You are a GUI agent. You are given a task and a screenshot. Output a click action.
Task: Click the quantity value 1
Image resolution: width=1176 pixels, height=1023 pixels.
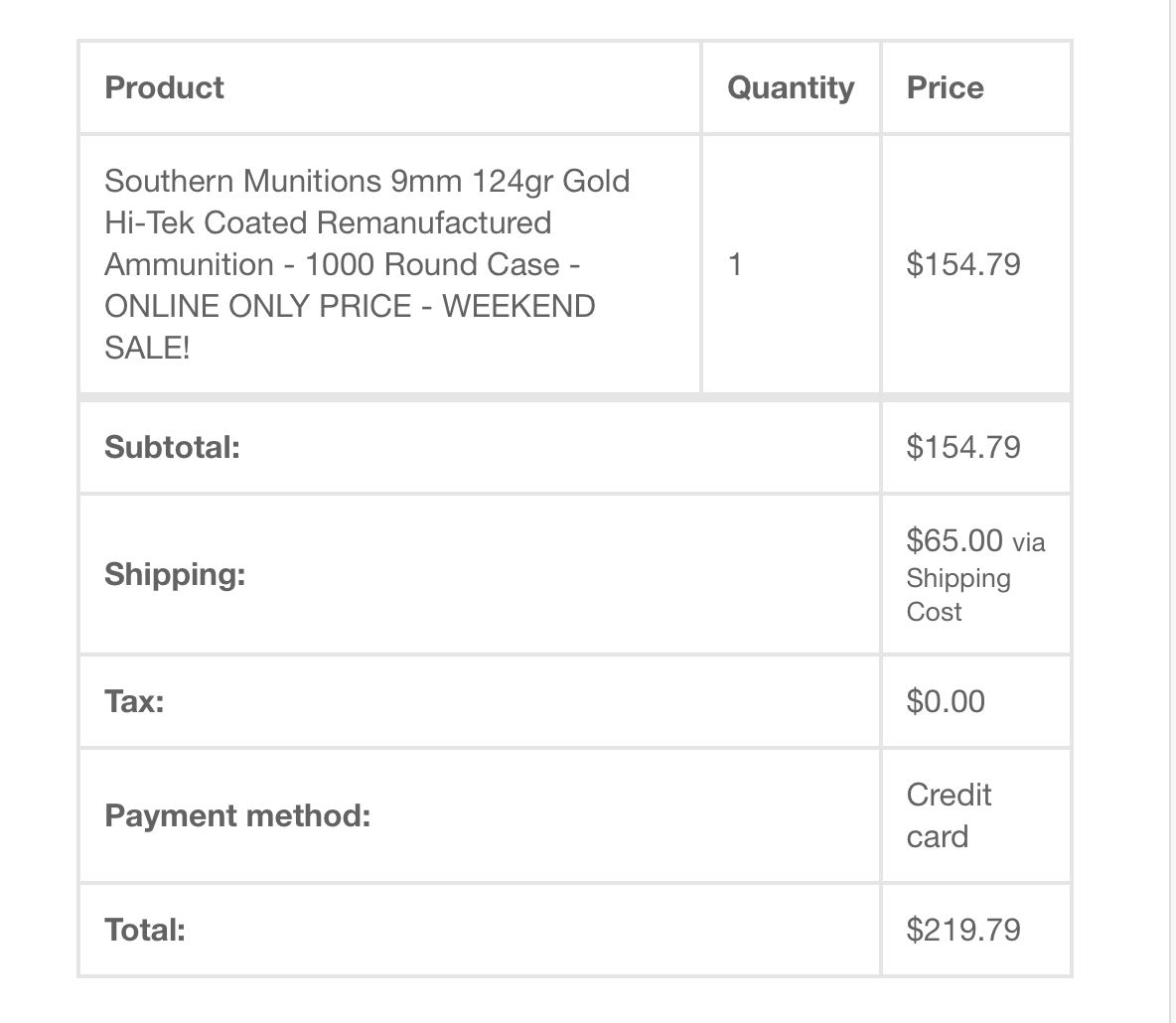[x=735, y=265]
